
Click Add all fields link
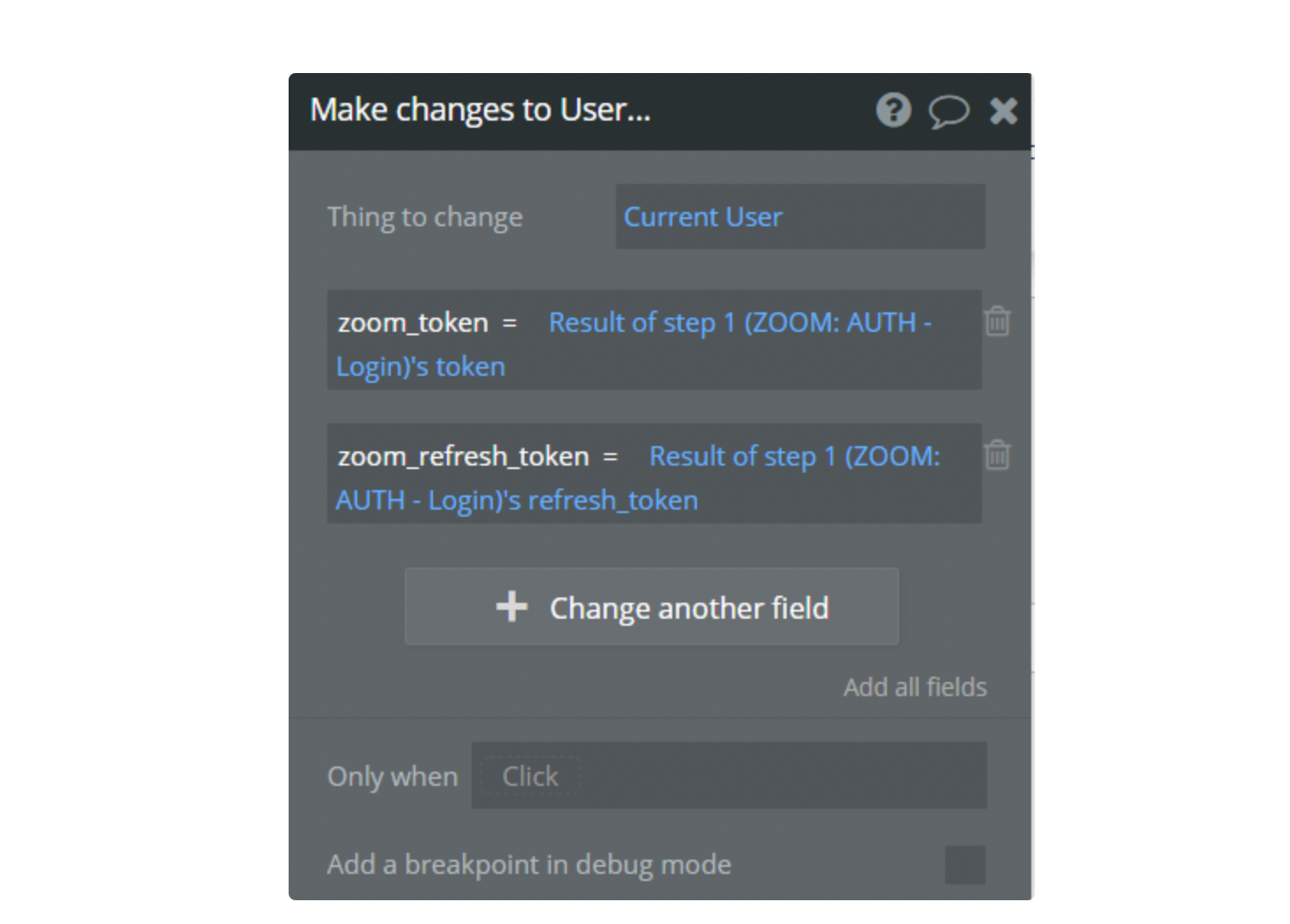pyautogui.click(x=915, y=687)
